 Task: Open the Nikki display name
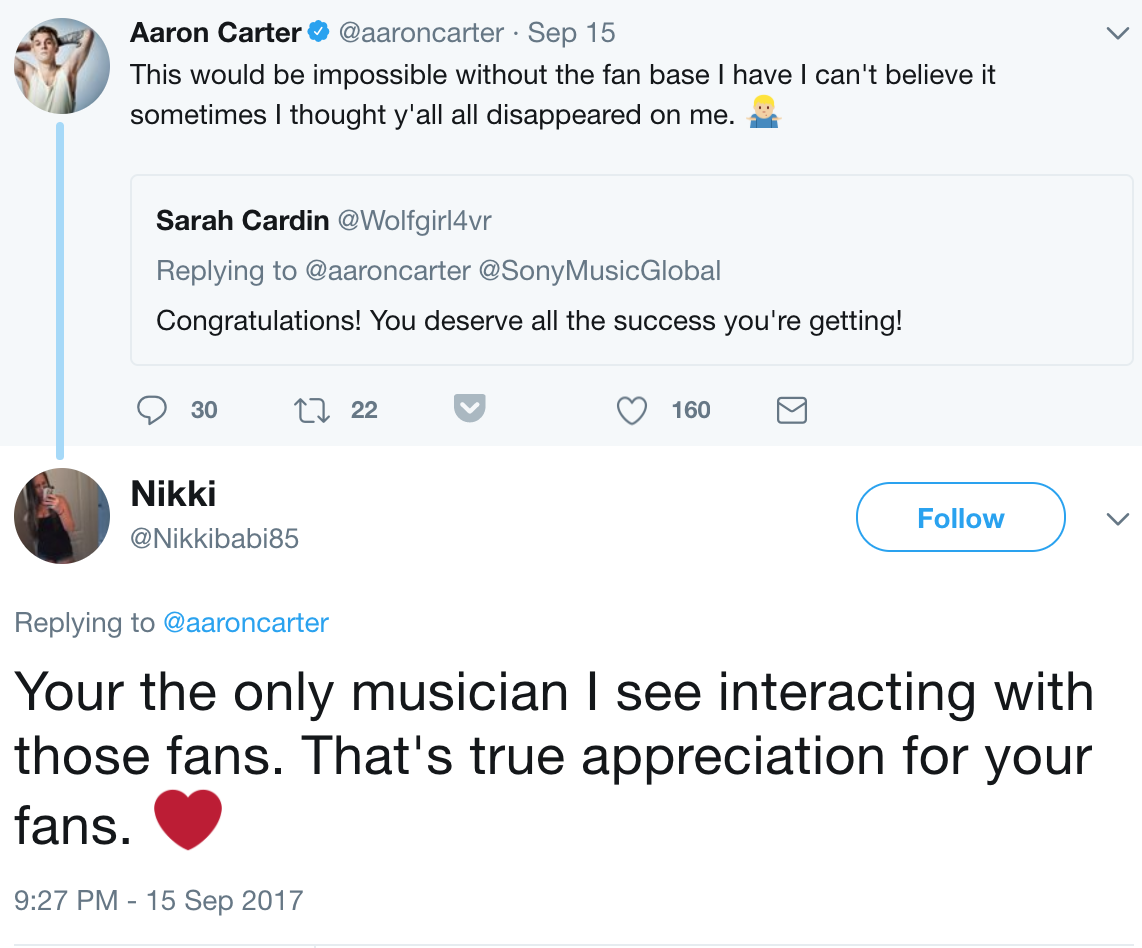(x=173, y=493)
